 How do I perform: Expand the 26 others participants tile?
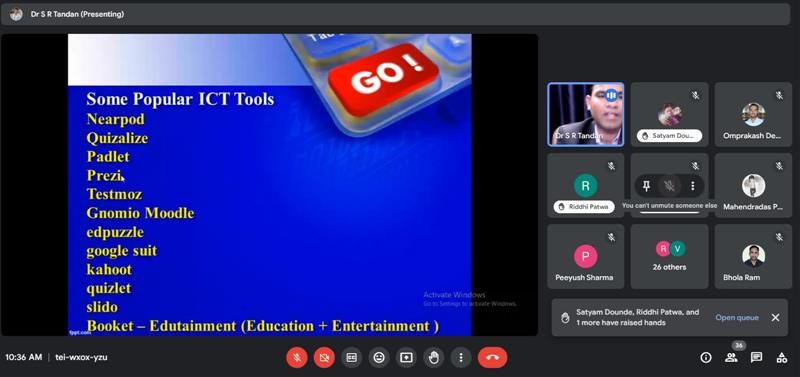coord(669,257)
